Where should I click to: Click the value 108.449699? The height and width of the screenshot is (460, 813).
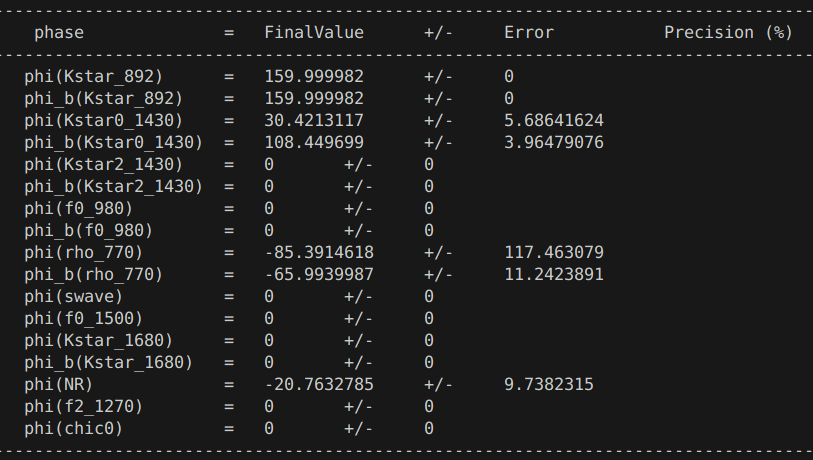point(314,143)
